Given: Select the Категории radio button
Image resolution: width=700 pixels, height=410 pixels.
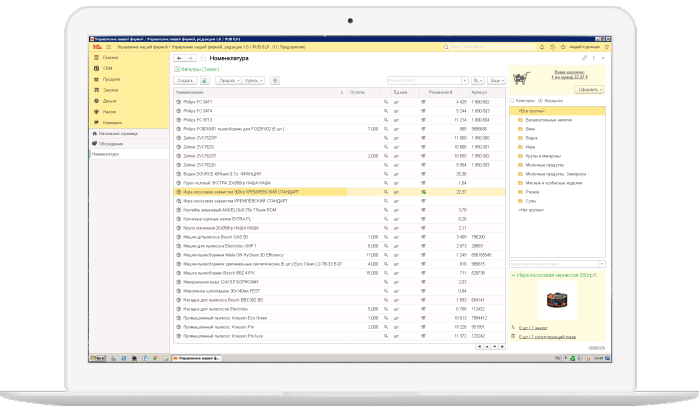Looking at the screenshot, I should (511, 100).
